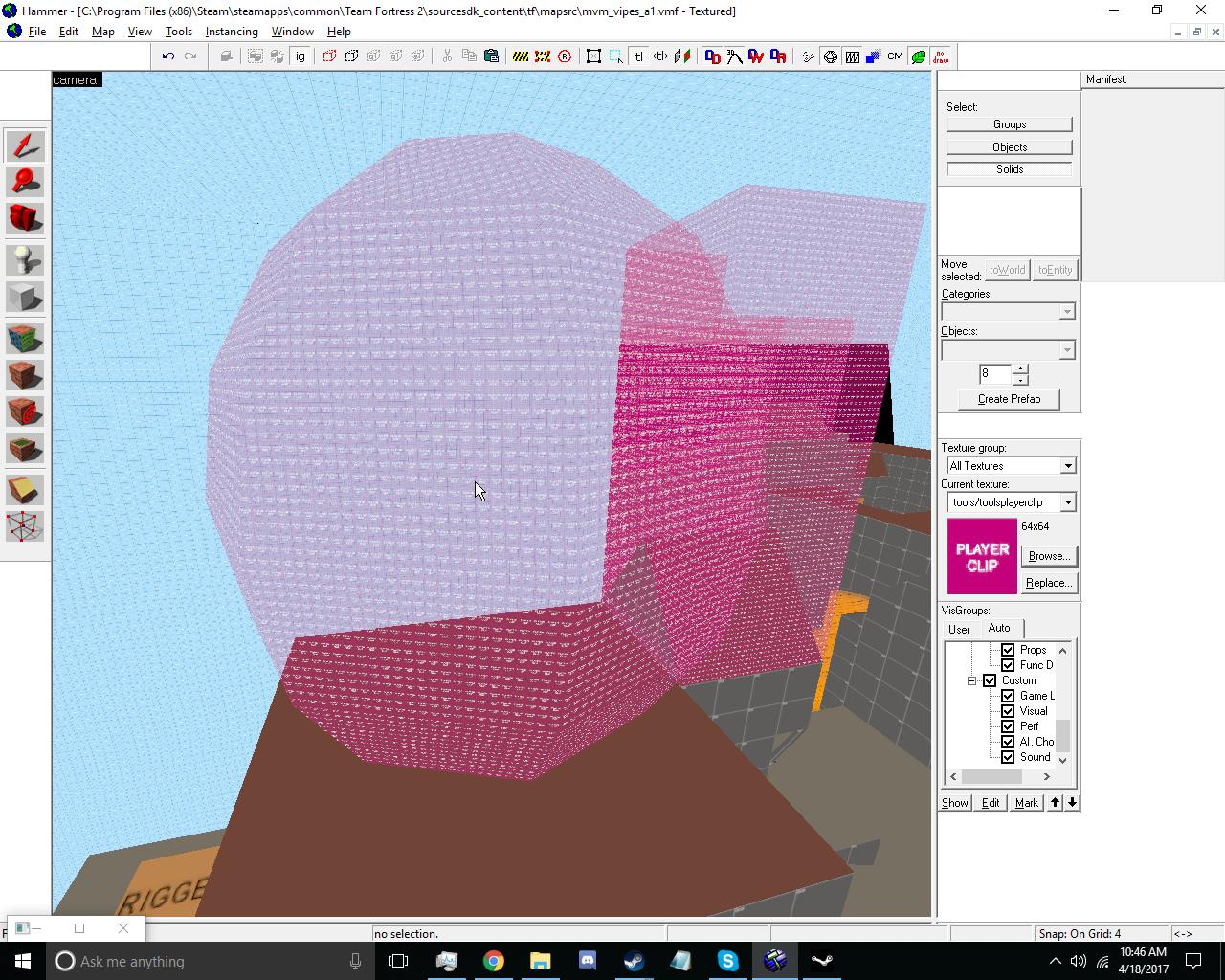Activate the Clipping tool

click(x=25, y=490)
